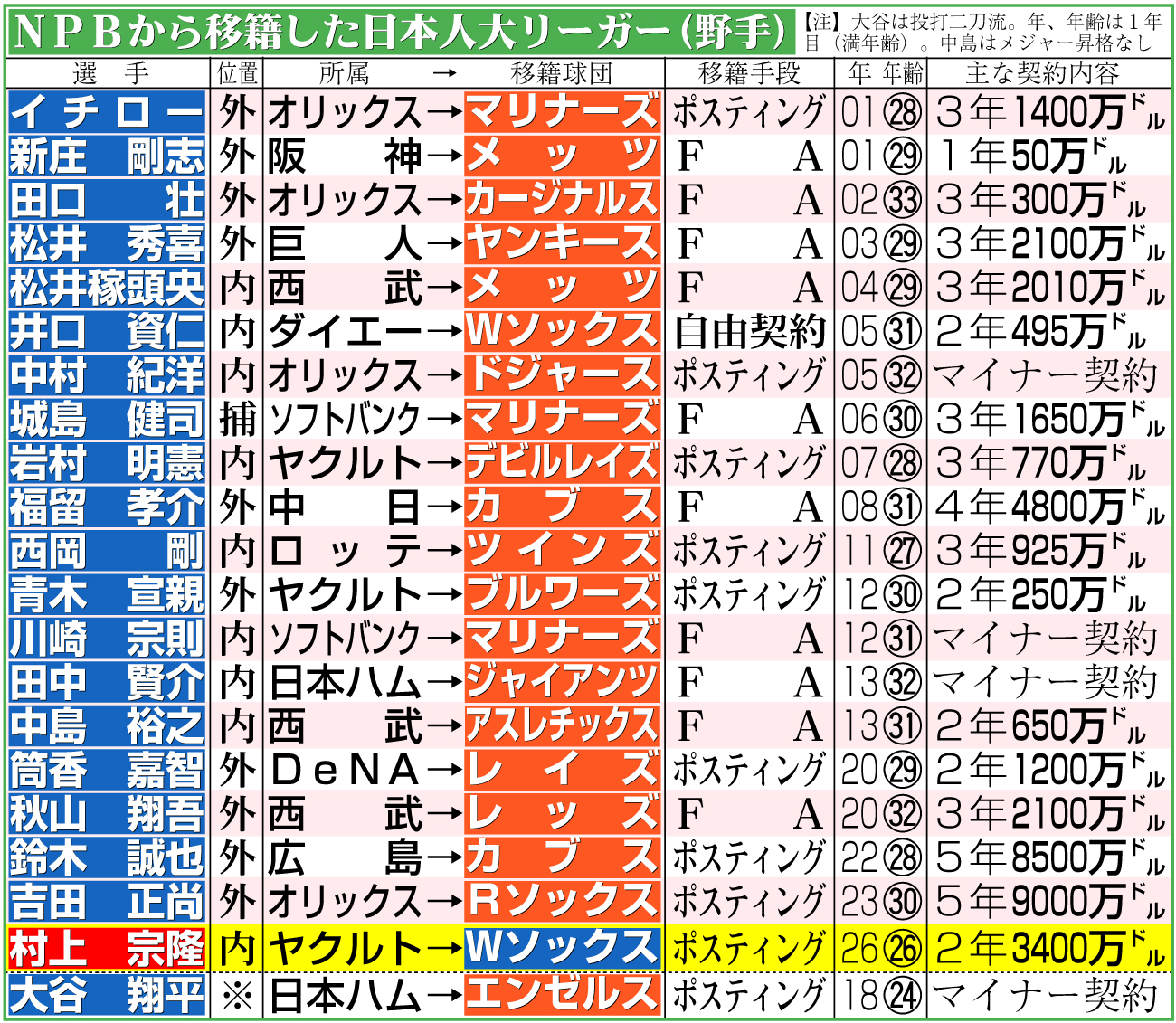1176x1023 pixels.
Task: Click the contract "2年495万ドル"
Action: point(1040,331)
